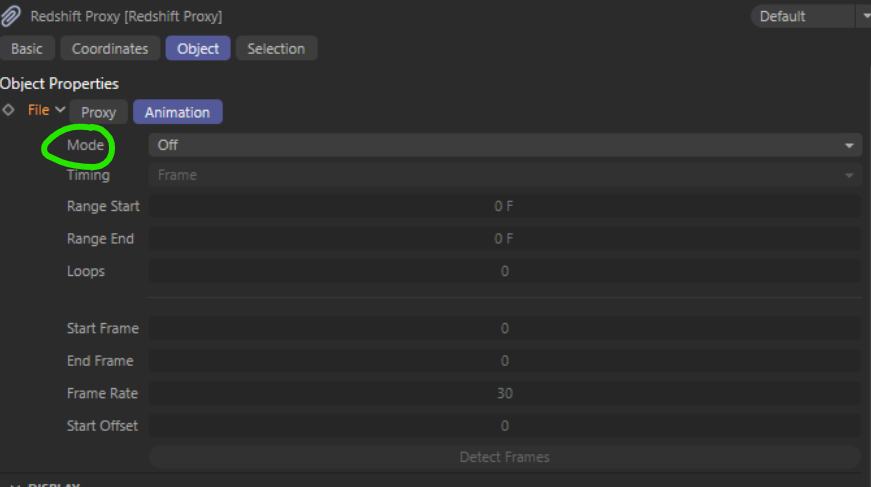871x487 pixels.
Task: Open the Timing dropdown showing Frame
Action: (x=505, y=175)
